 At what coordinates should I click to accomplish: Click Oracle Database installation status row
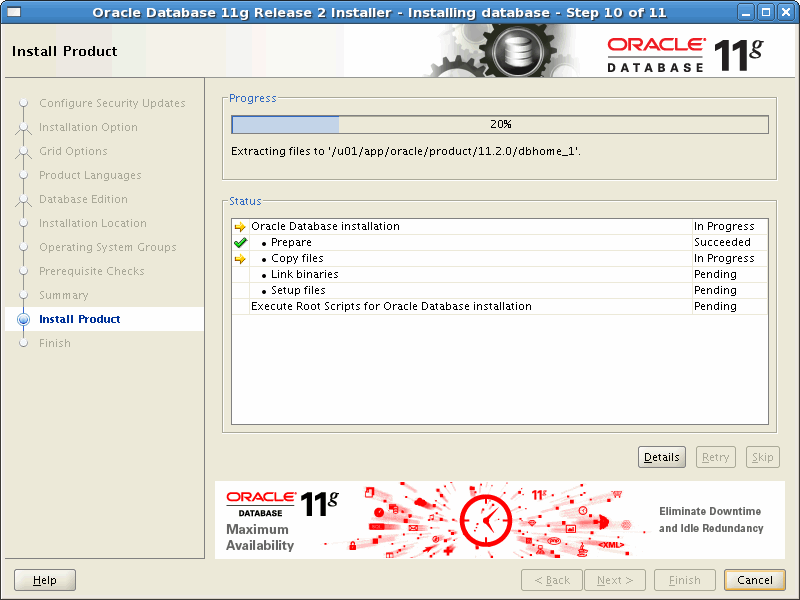pos(500,227)
